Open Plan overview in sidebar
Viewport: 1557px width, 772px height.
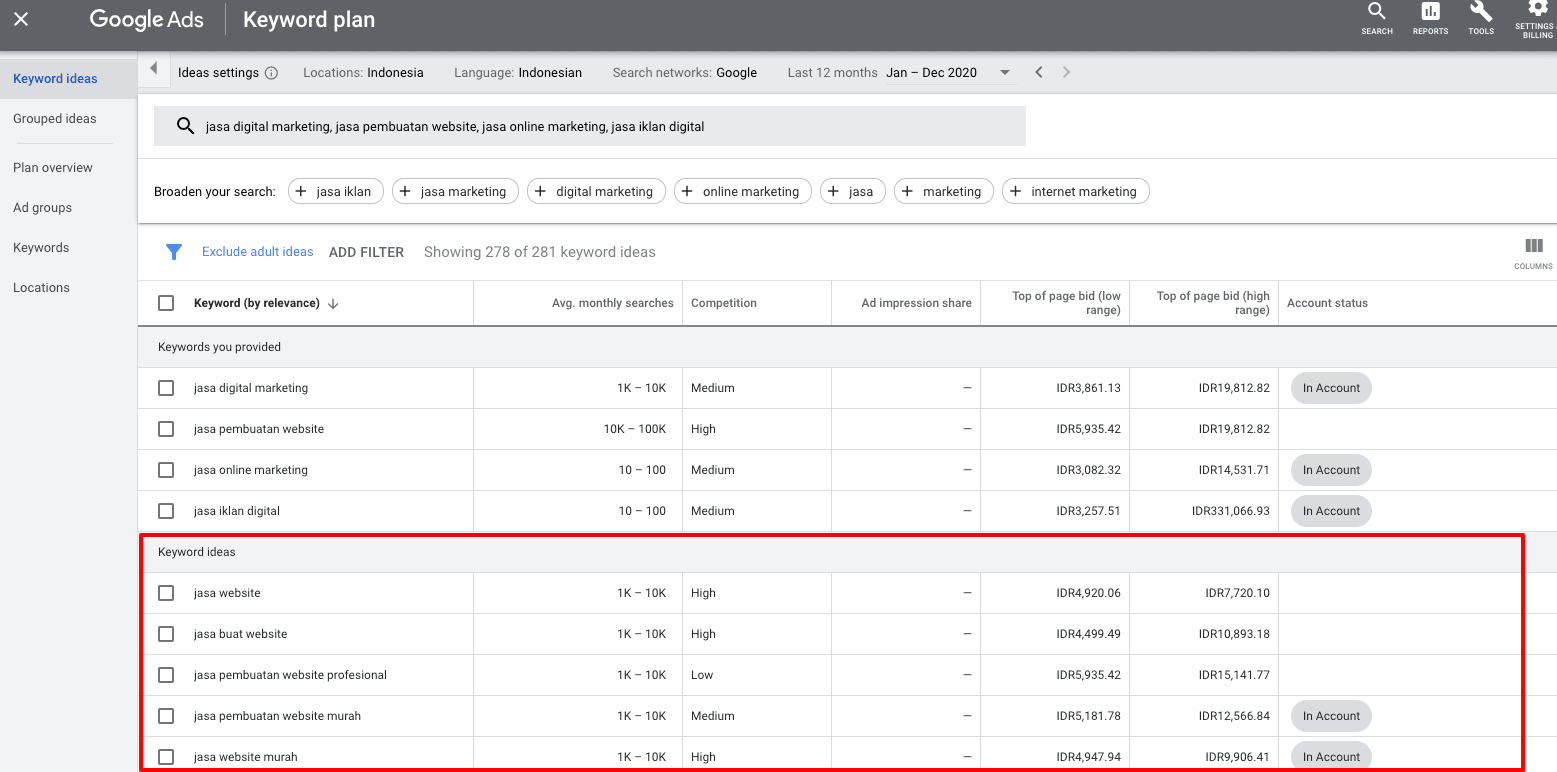point(53,168)
